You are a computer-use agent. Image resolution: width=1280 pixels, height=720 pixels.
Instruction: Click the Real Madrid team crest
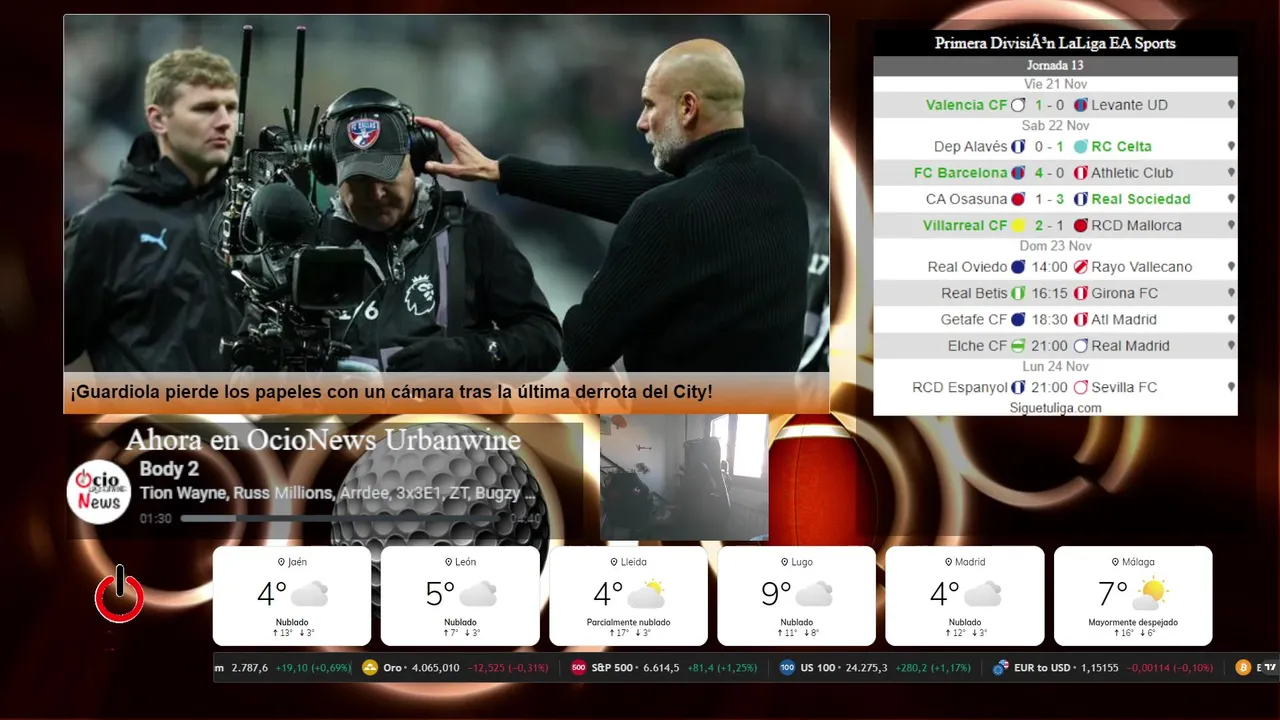click(x=1080, y=346)
